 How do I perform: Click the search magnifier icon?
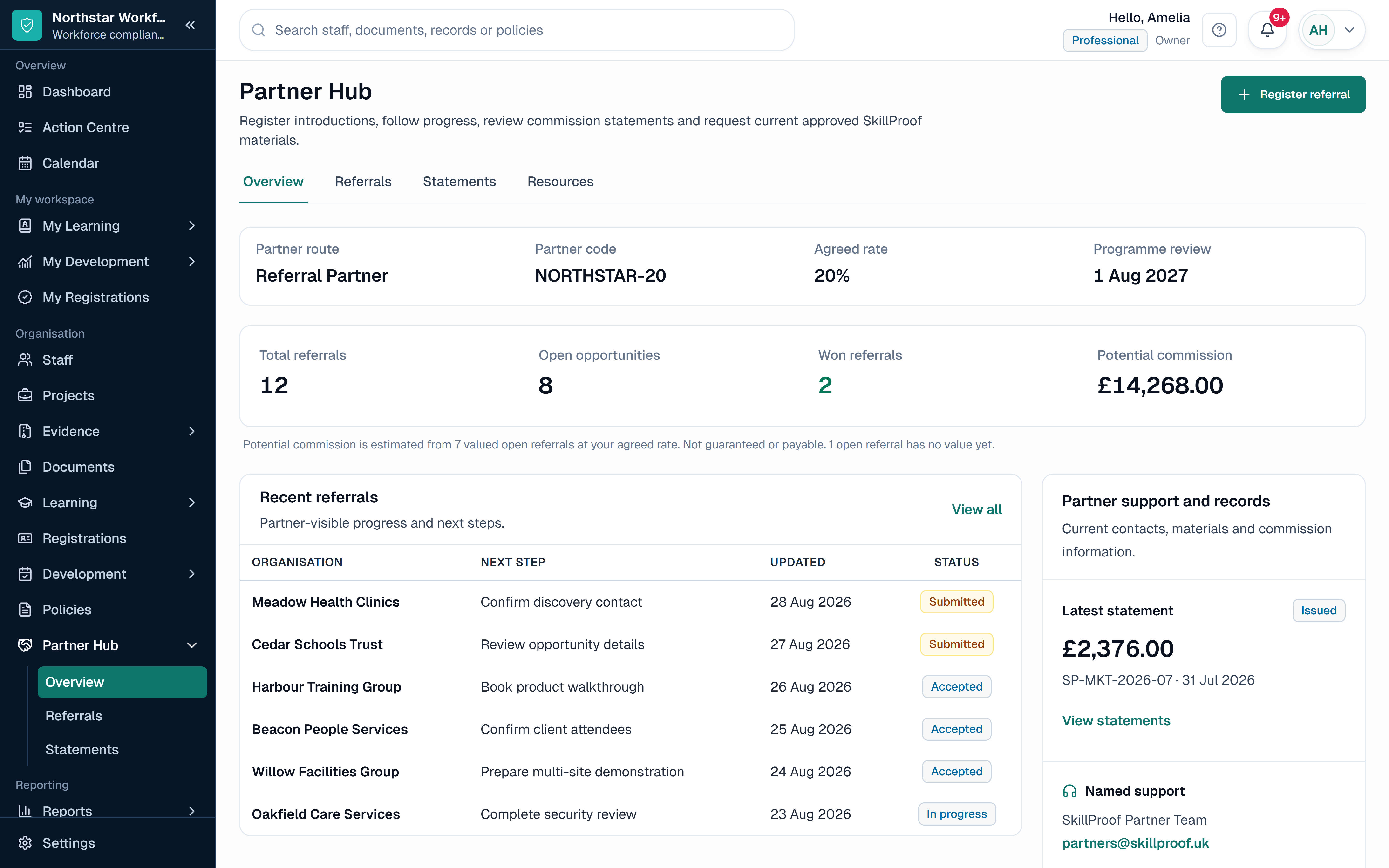point(259,30)
